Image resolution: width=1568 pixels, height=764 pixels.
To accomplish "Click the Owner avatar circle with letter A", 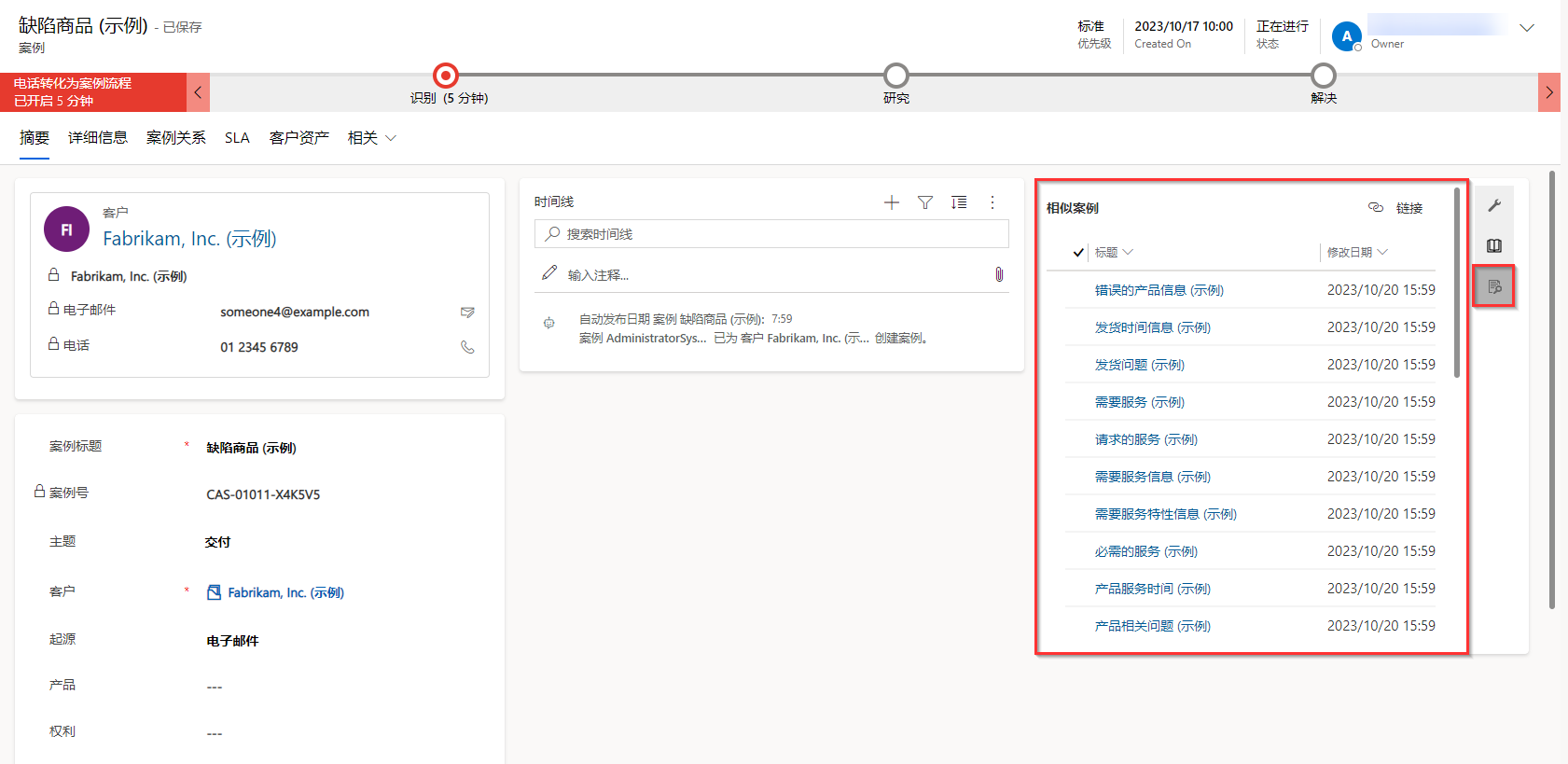I will pos(1346,36).
